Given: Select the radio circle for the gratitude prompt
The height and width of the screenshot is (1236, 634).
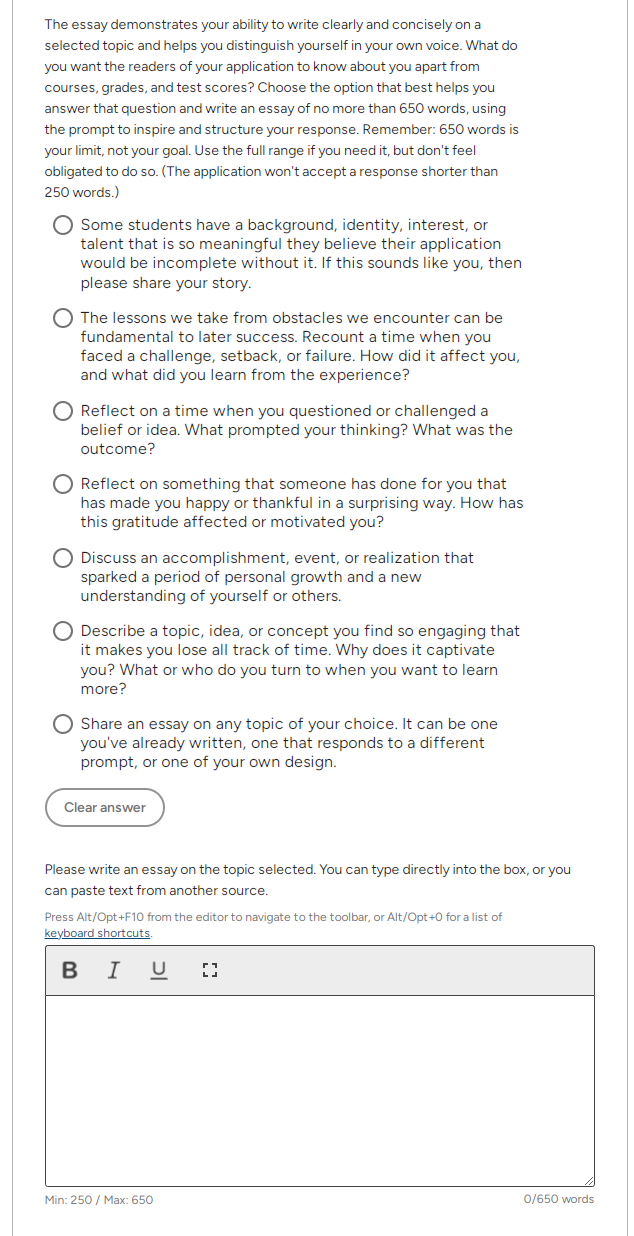Looking at the screenshot, I should point(63,485).
